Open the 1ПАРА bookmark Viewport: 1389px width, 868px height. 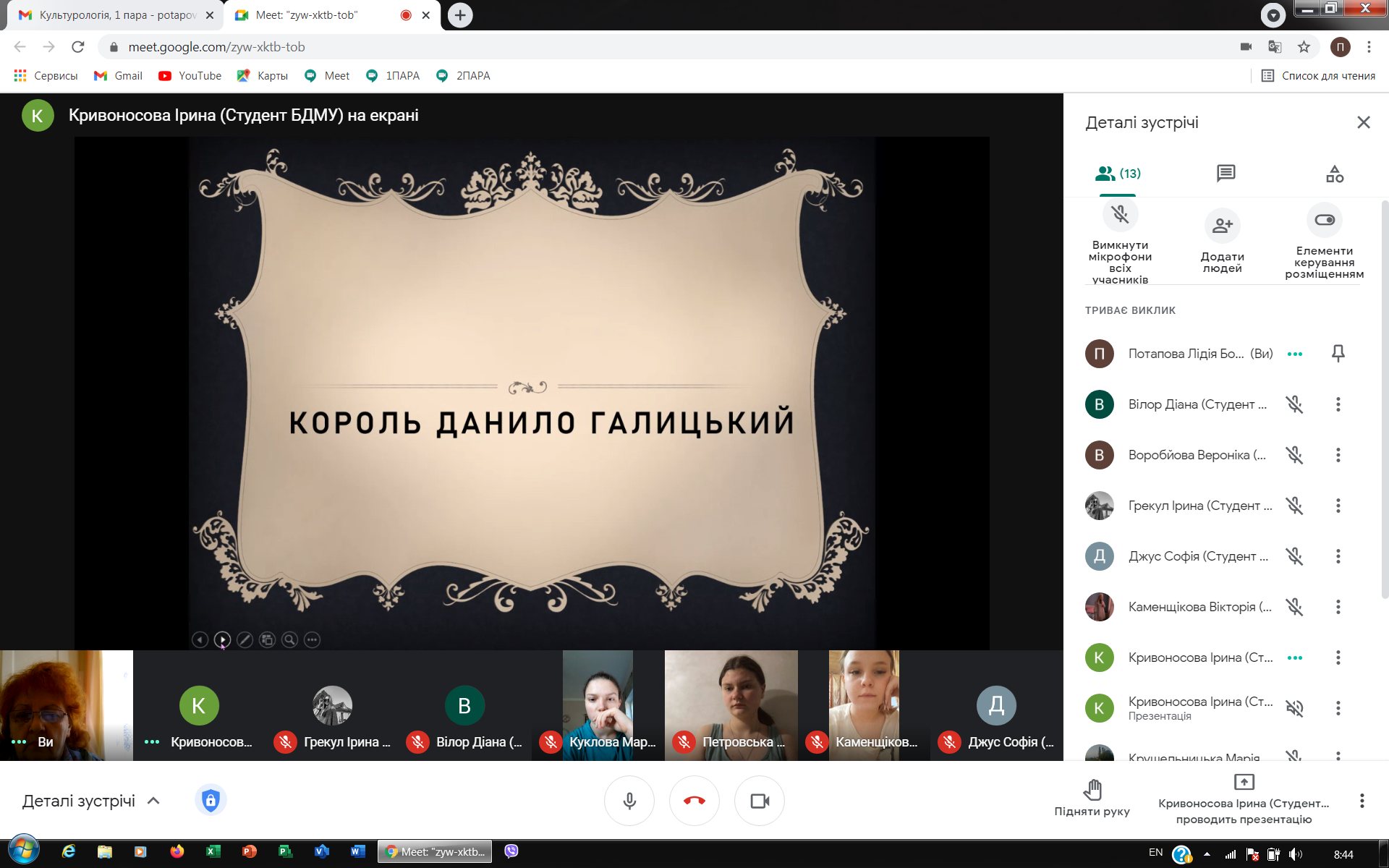393,76
